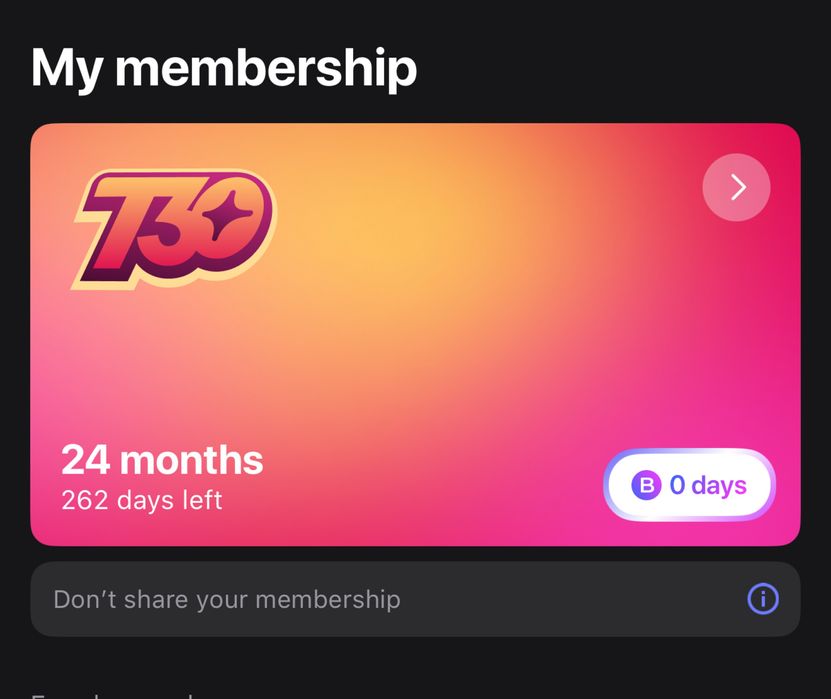
Task: Open the info icon beside sharing notice
Action: [763, 599]
